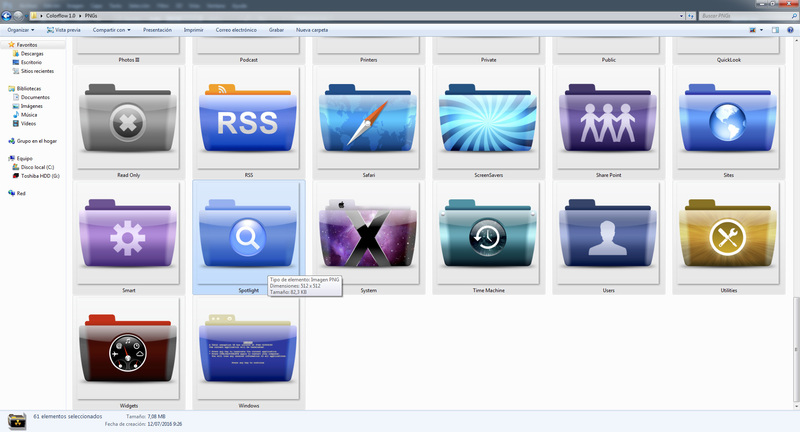
Task: Open the Imágenes library
Action: pyautogui.click(x=28, y=106)
